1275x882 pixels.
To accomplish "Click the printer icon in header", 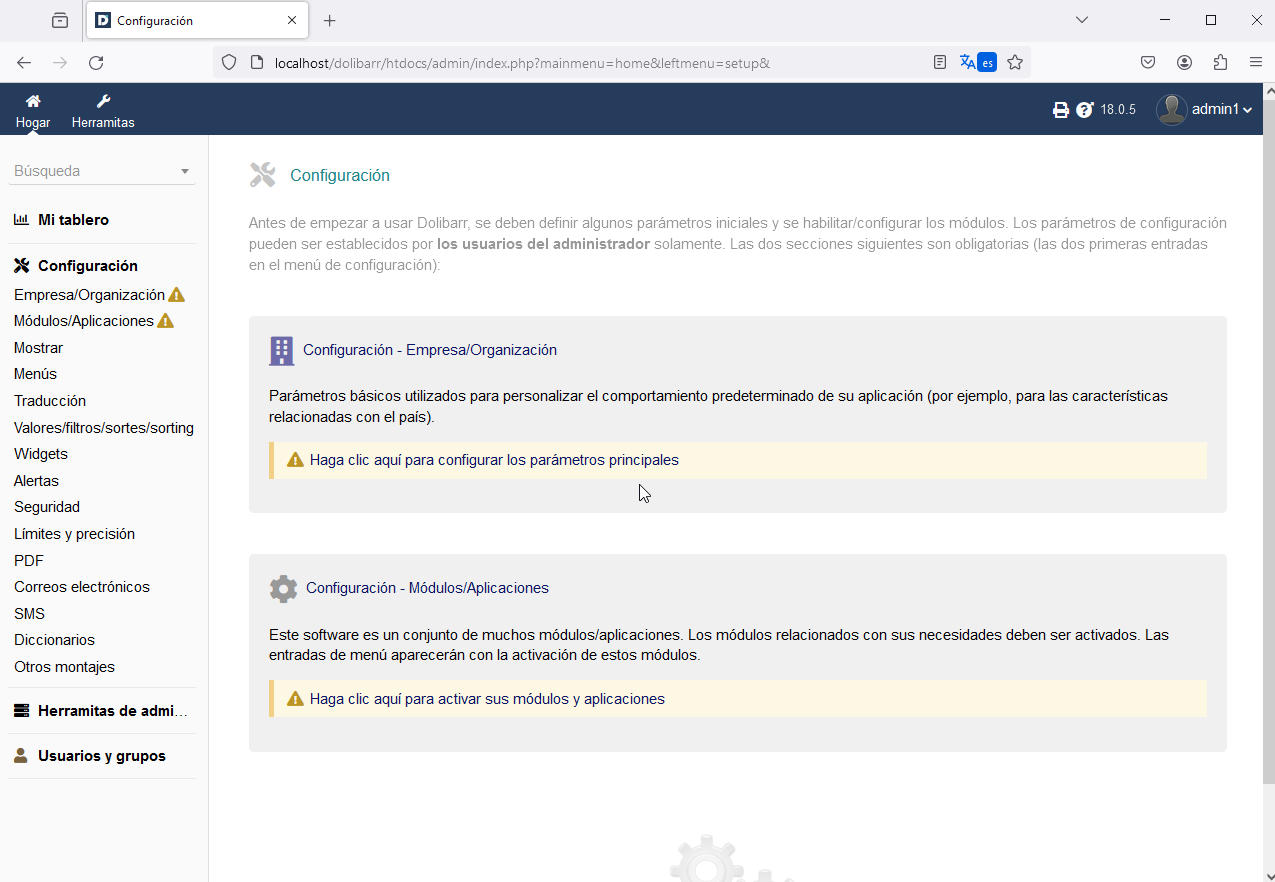I will pyautogui.click(x=1061, y=110).
